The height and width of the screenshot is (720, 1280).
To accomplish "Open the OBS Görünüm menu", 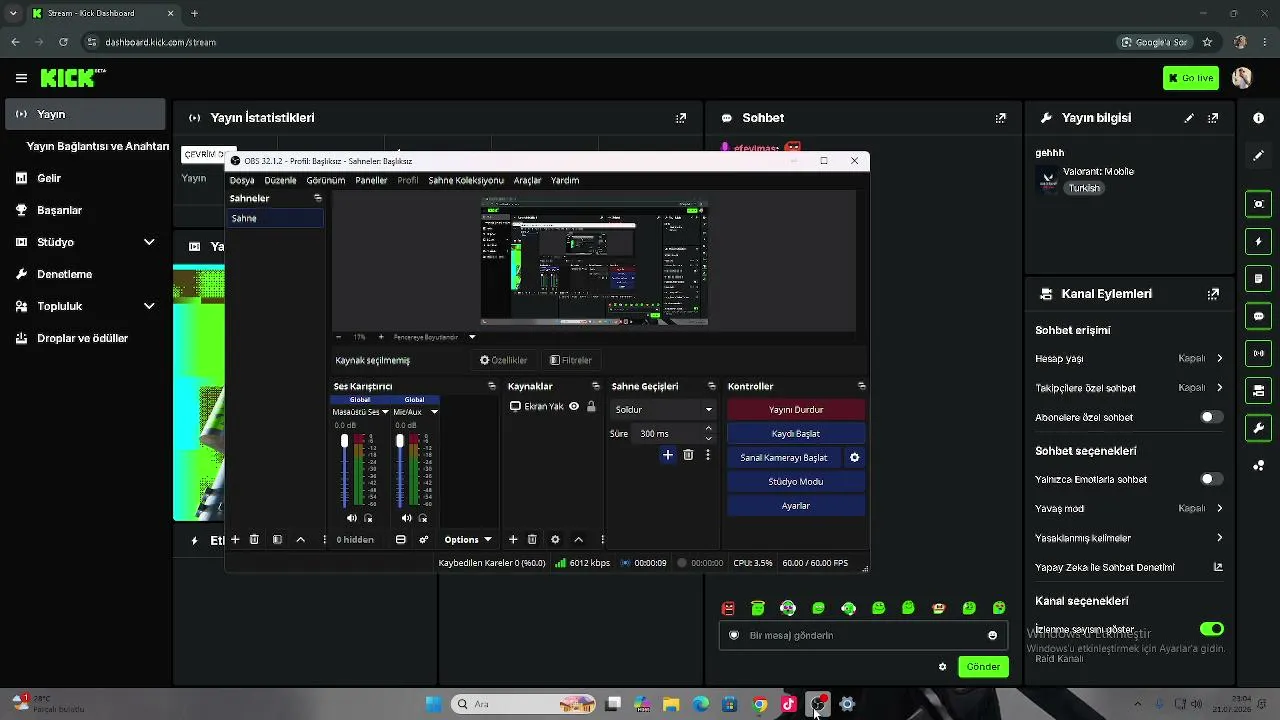I will click(x=326, y=181).
